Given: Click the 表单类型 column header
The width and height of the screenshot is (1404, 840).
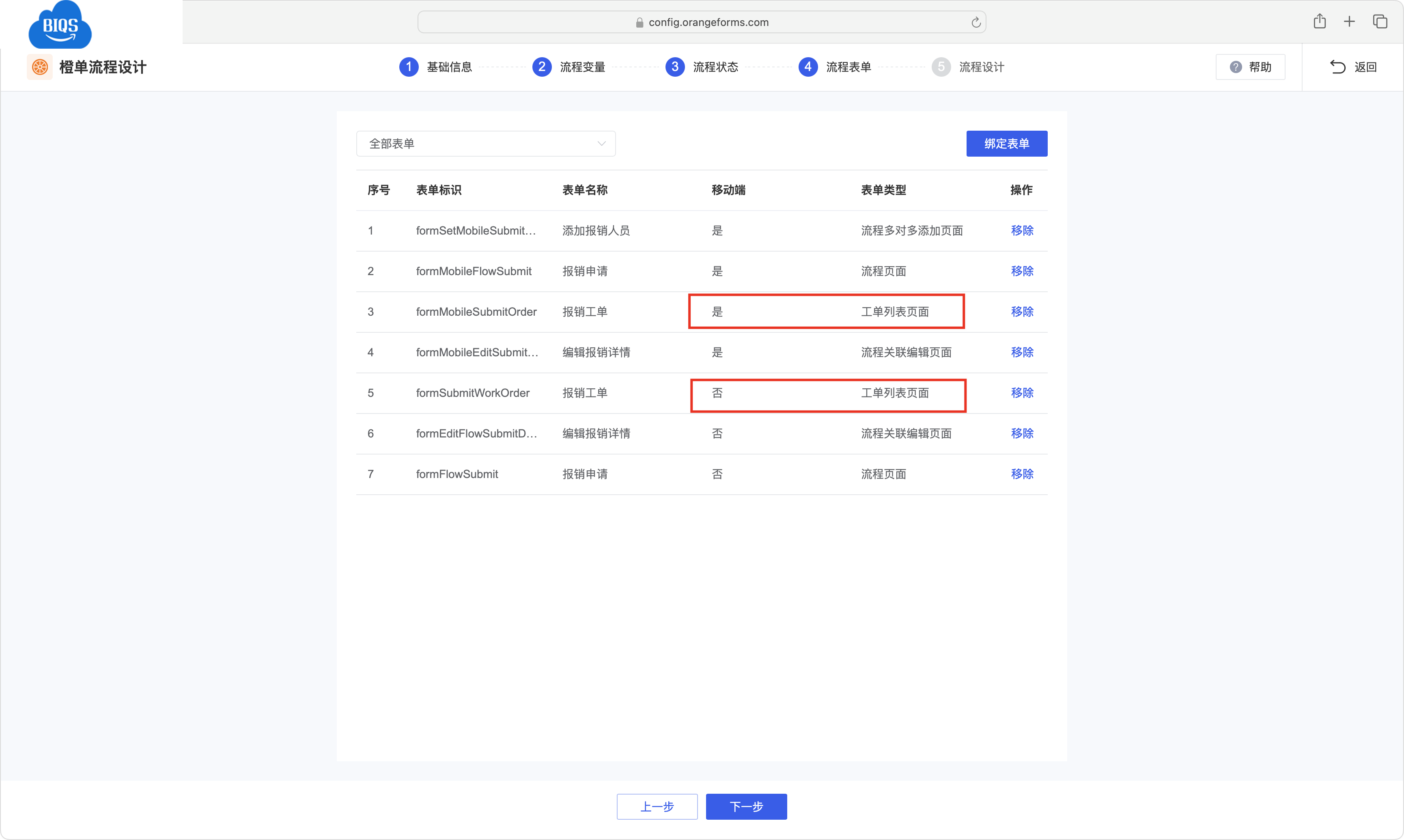Looking at the screenshot, I should click(883, 190).
